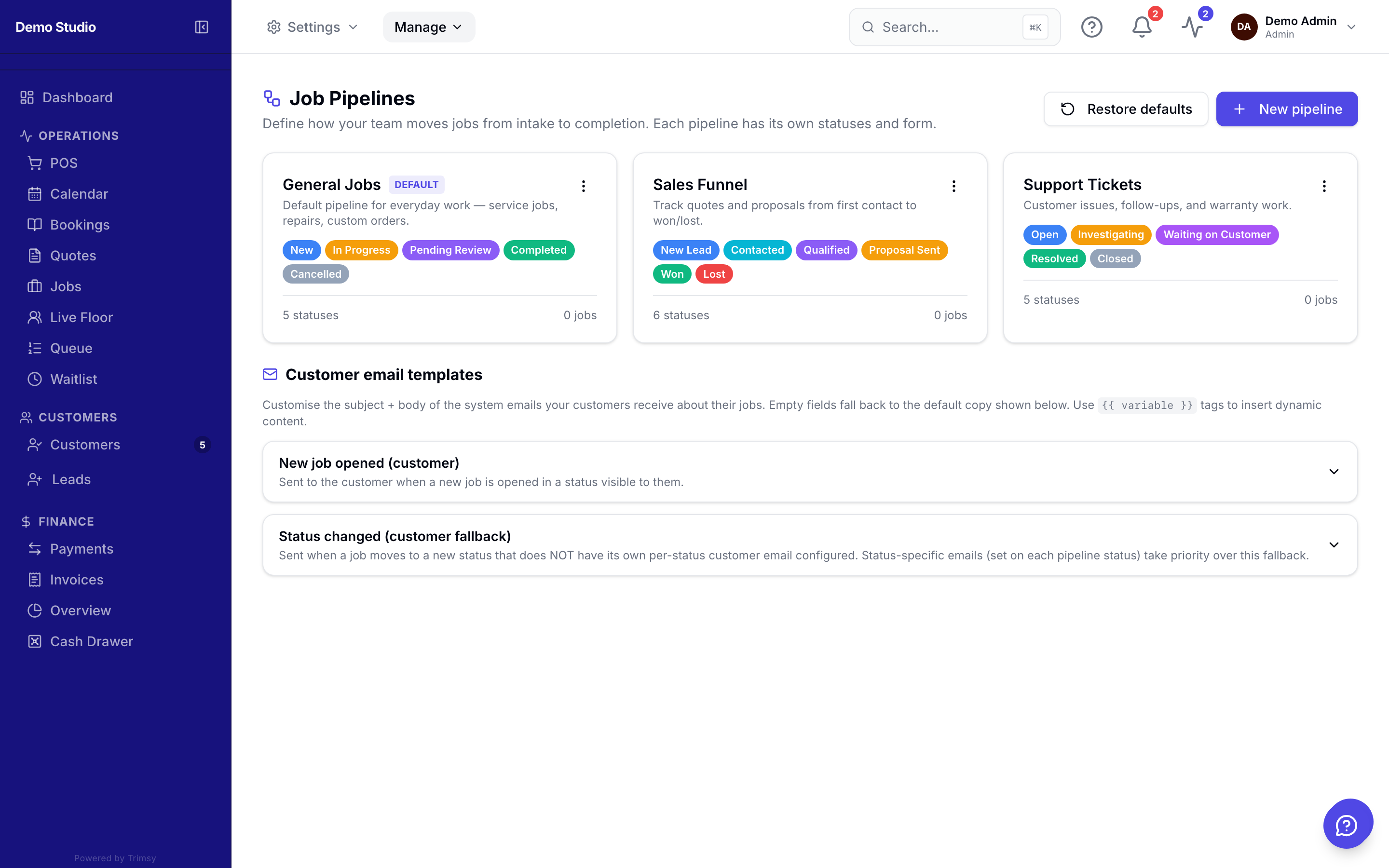
Task: Click Restore defaults
Action: (1125, 109)
